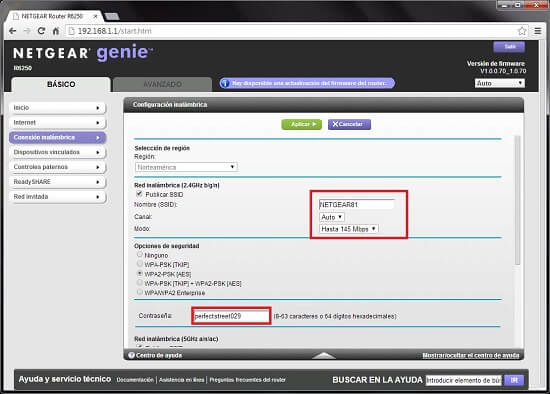Go back with the browser back arrow

[13, 31]
